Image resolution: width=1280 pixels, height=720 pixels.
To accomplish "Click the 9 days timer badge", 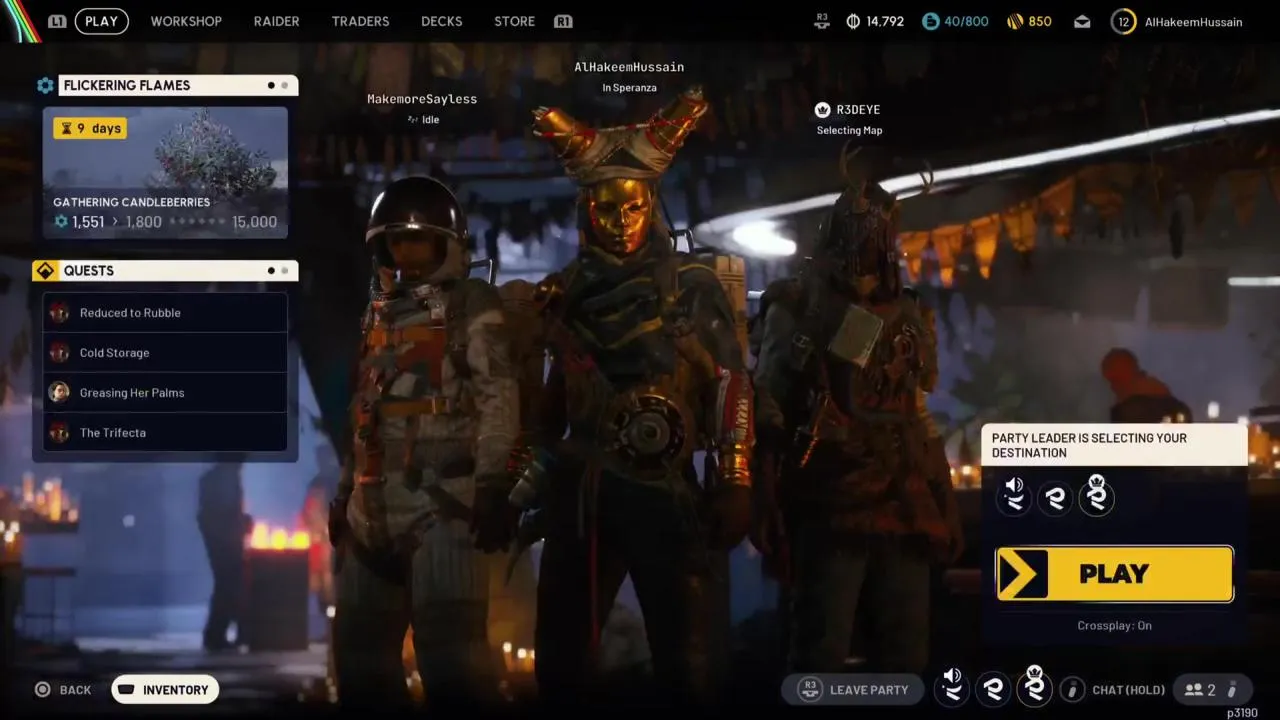I will [x=90, y=128].
